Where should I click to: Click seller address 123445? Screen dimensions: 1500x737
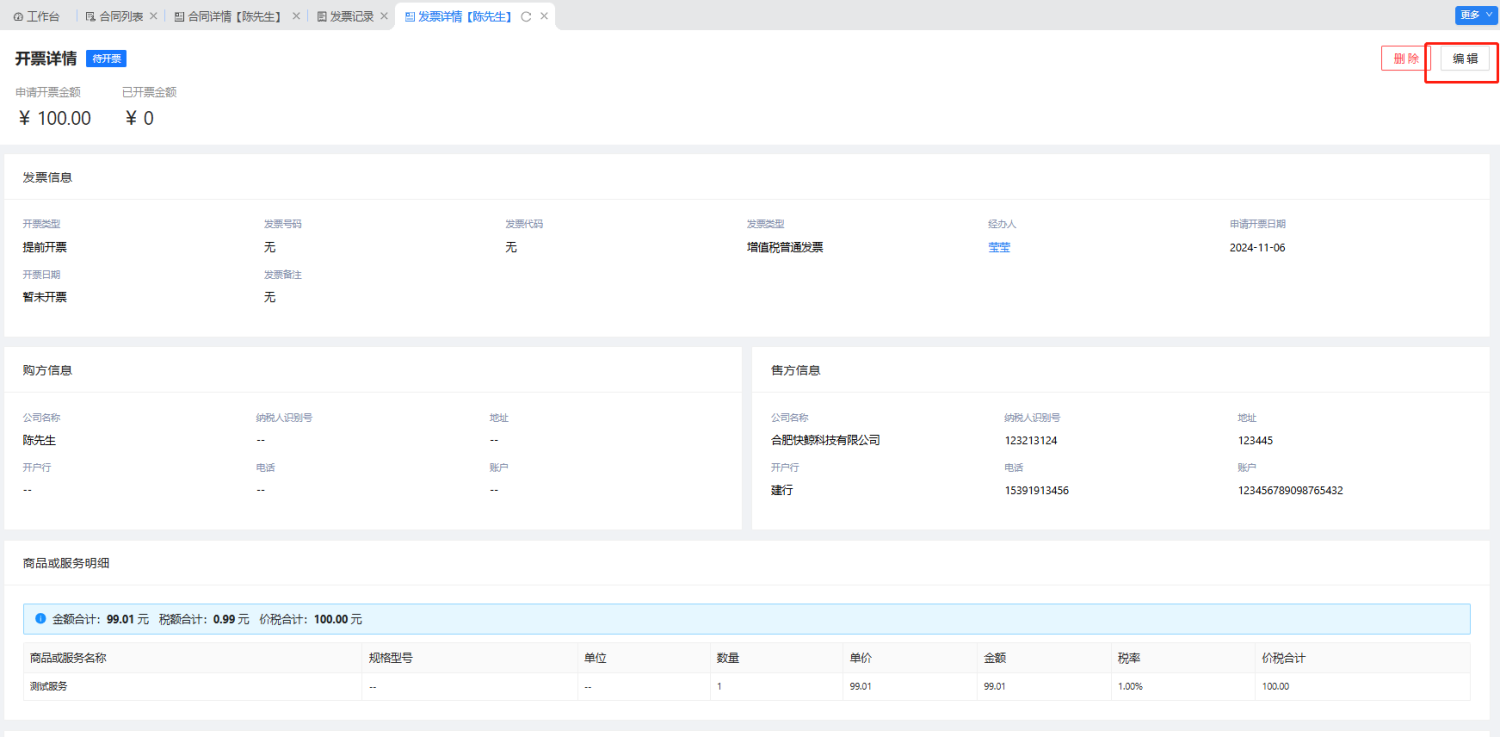coord(1255,440)
